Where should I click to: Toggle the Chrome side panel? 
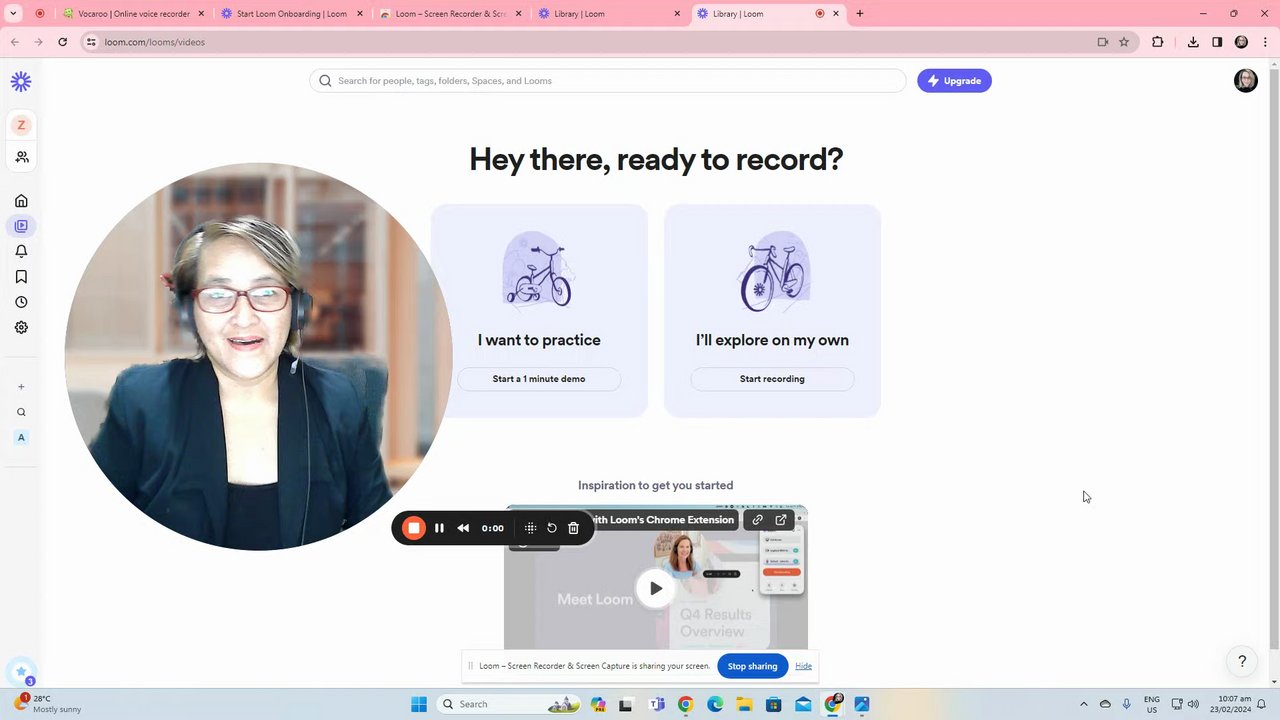[1217, 42]
